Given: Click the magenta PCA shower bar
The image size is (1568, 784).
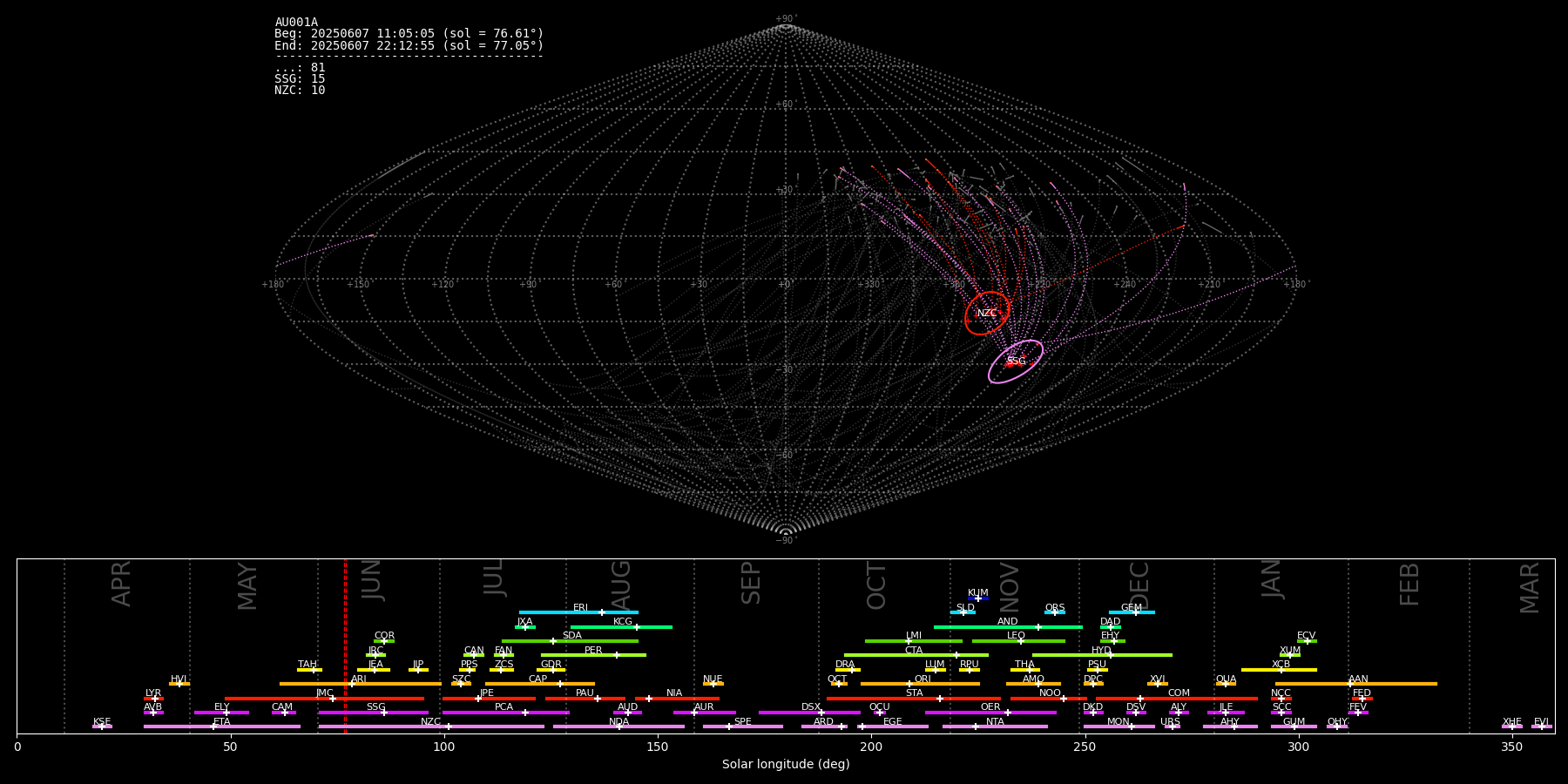Looking at the screenshot, I should pos(505,713).
